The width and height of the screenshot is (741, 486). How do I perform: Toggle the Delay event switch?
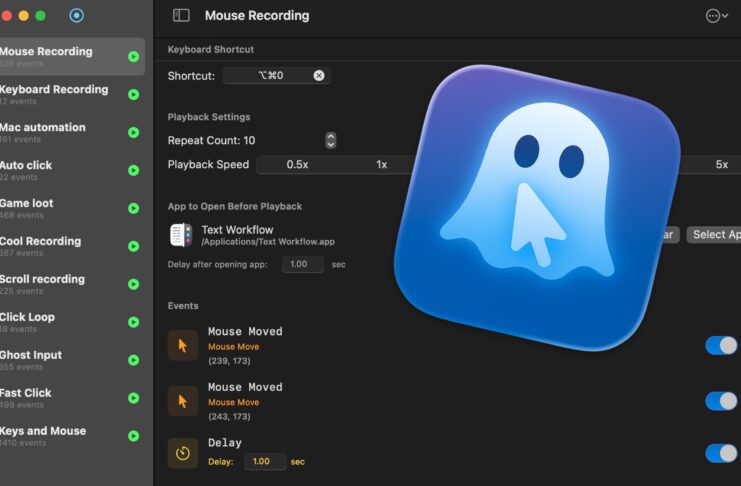pos(721,453)
